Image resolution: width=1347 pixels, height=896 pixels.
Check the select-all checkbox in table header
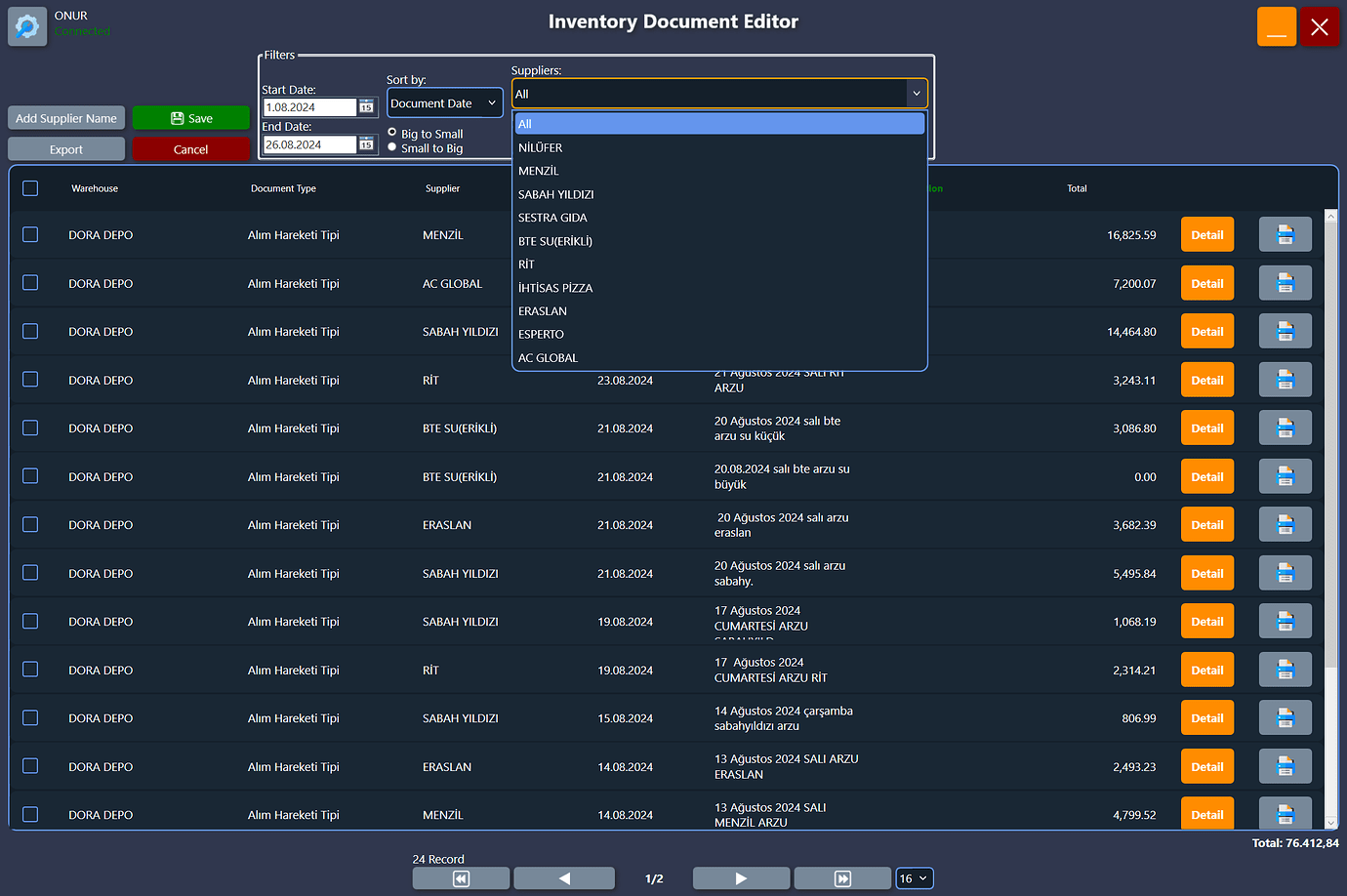coord(30,188)
